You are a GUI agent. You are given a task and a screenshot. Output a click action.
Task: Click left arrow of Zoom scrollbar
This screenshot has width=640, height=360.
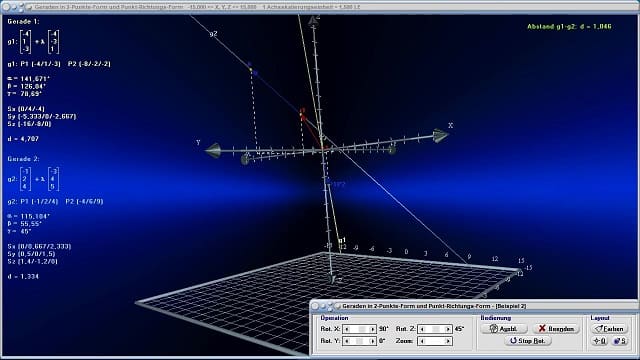click(422, 341)
